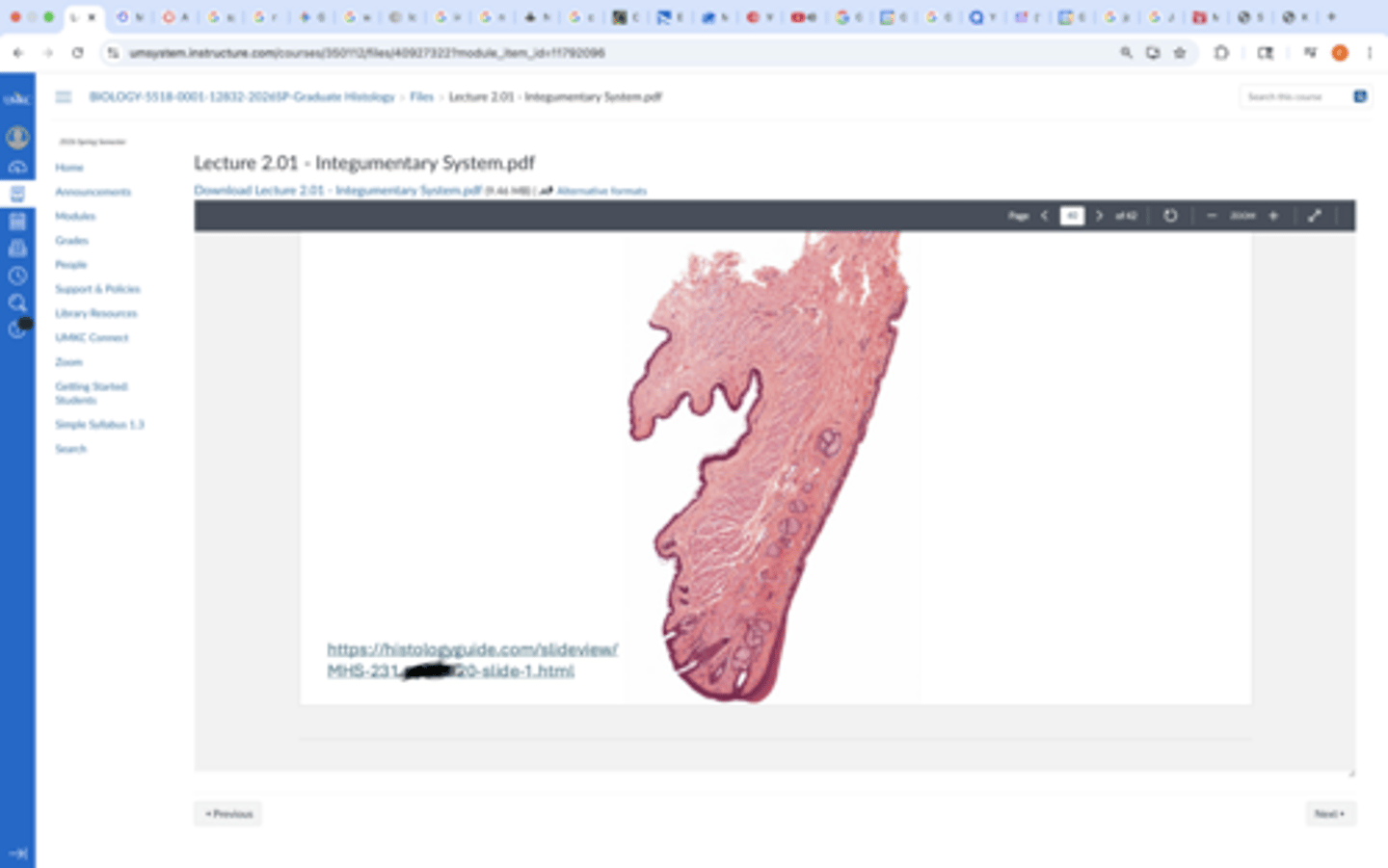The image size is (1388, 868).
Task: Zoom in on the PDF preview
Action: (x=1273, y=216)
